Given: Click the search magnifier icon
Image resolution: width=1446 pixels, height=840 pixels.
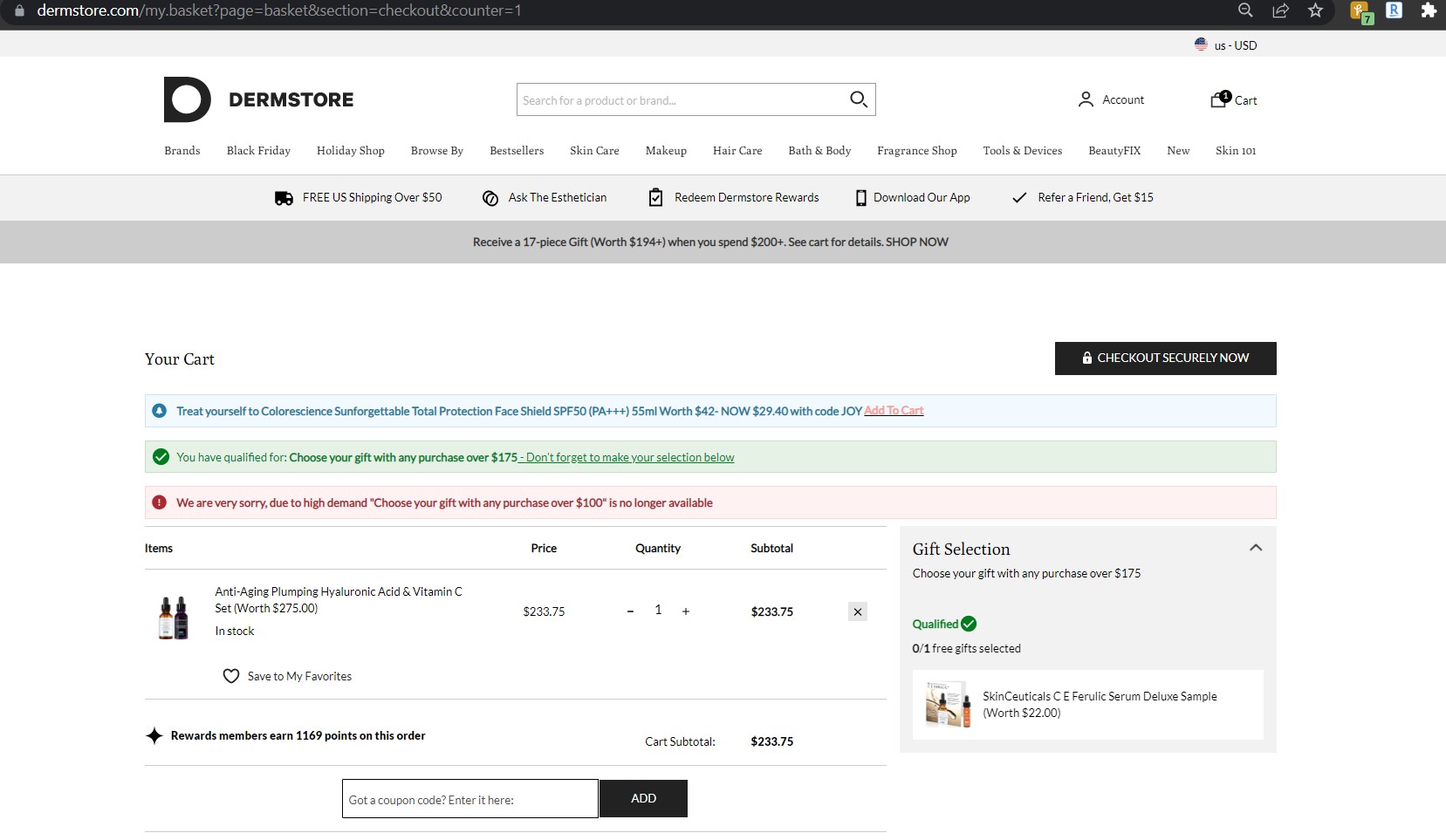Looking at the screenshot, I should (x=858, y=99).
